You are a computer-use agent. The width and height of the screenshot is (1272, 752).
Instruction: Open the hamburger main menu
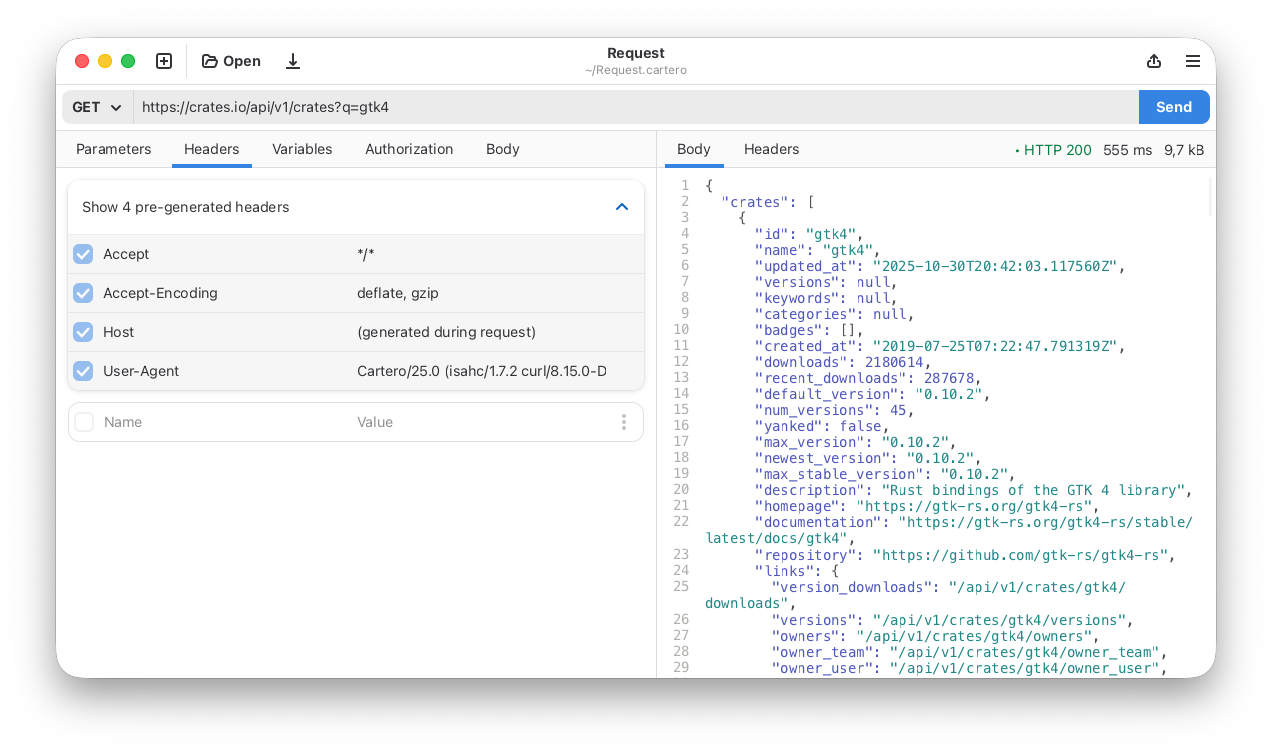(x=1192, y=61)
